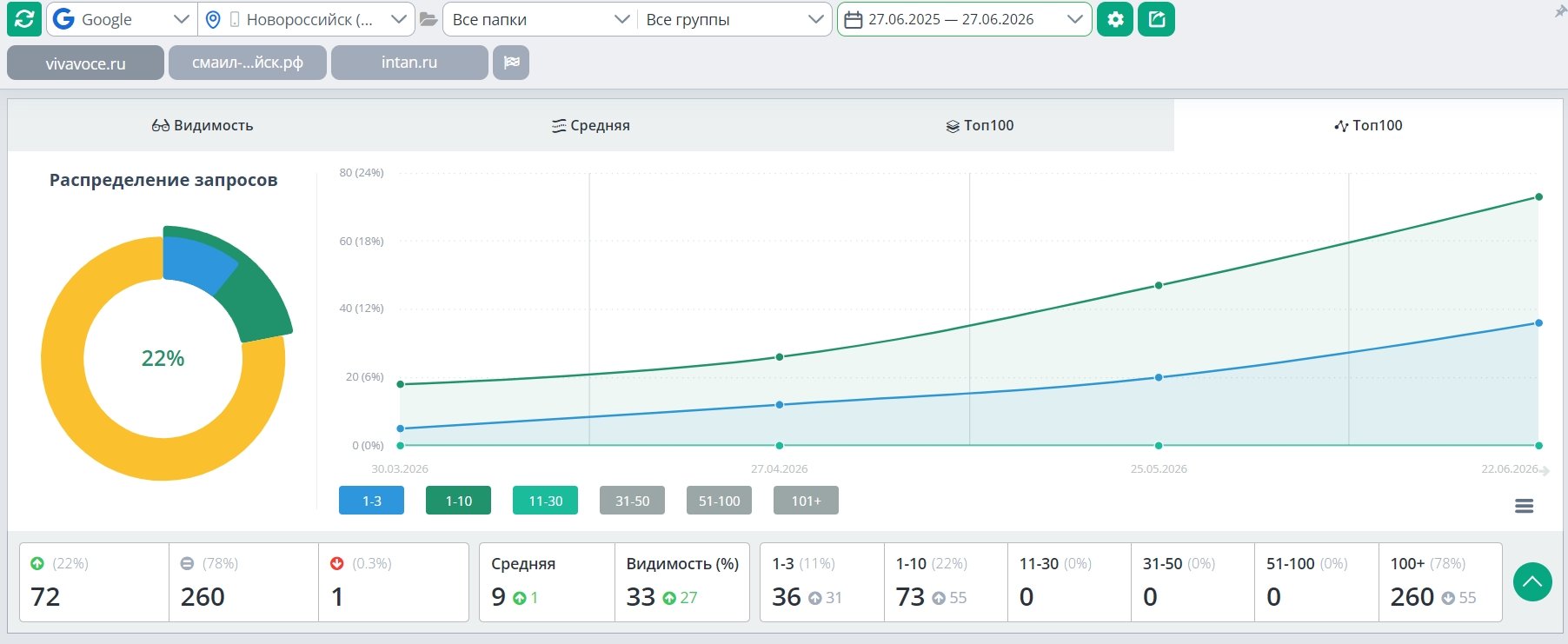Toggle the 1-3 series legend
1568x644 pixels.
(x=371, y=501)
